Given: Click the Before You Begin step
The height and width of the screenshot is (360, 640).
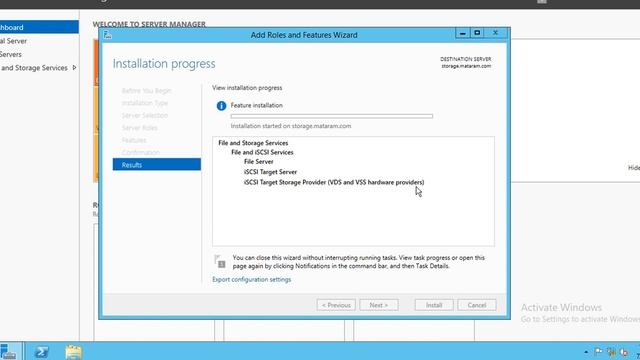Looking at the screenshot, I should 146,91.
